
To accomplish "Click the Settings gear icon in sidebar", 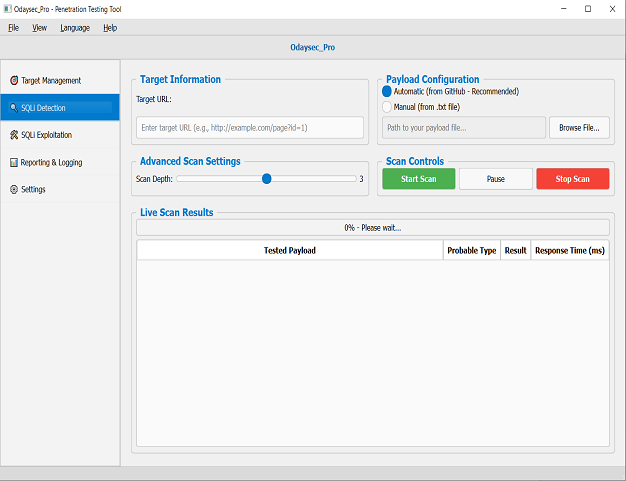I will click(13, 189).
